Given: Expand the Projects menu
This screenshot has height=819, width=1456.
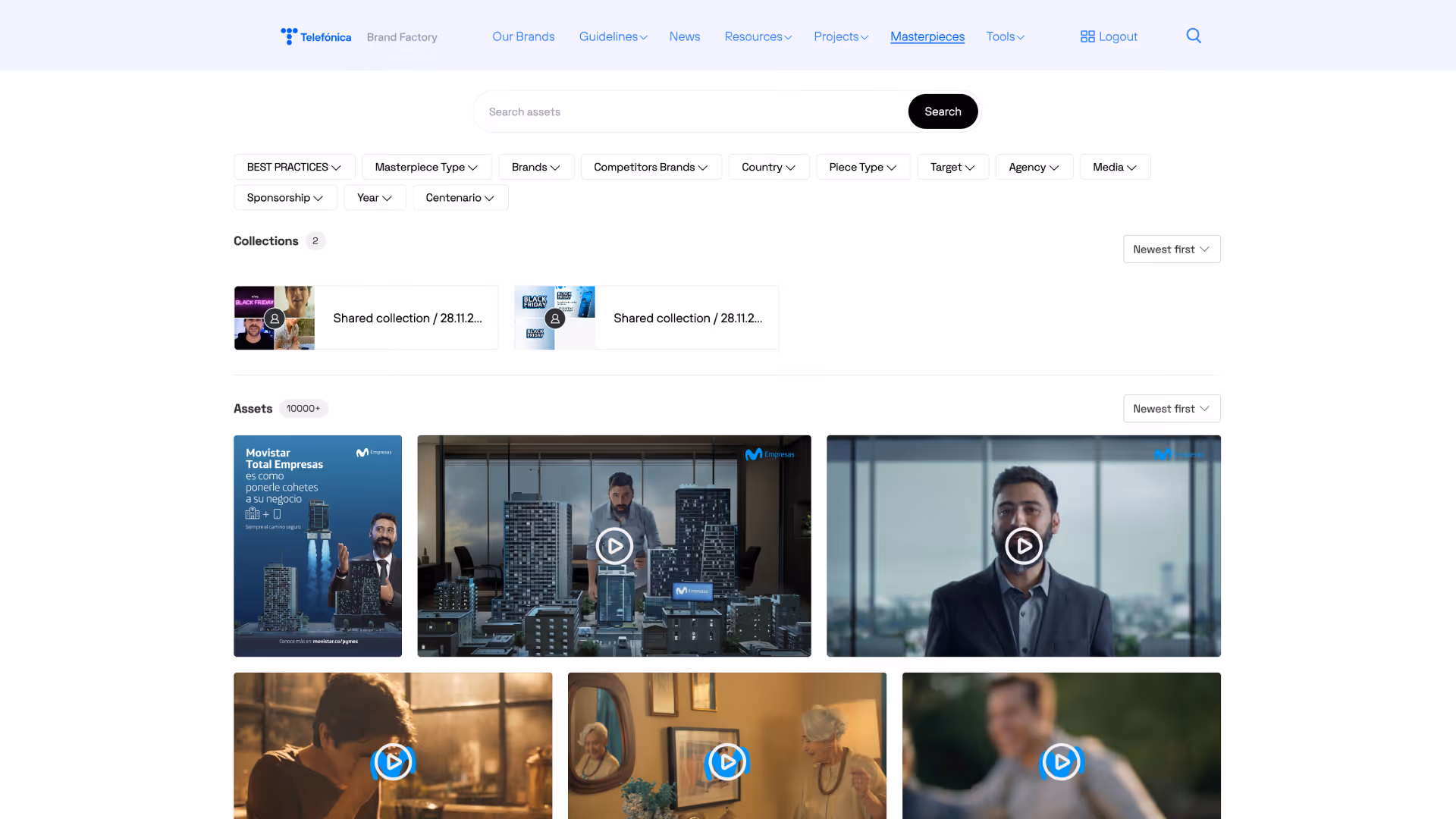Looking at the screenshot, I should [x=841, y=36].
